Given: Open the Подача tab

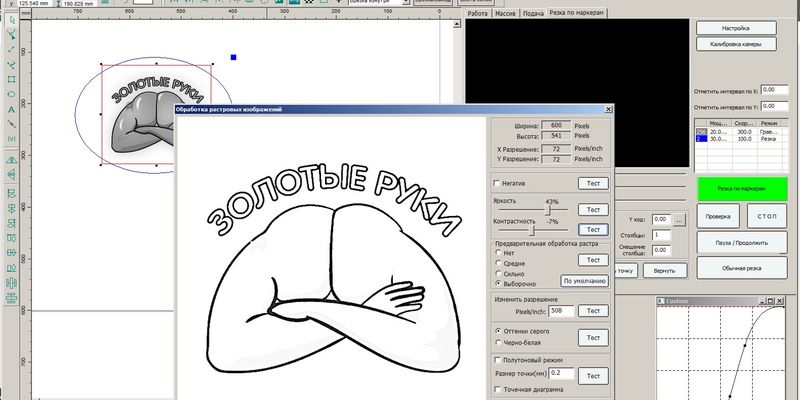Looking at the screenshot, I should 533,13.
